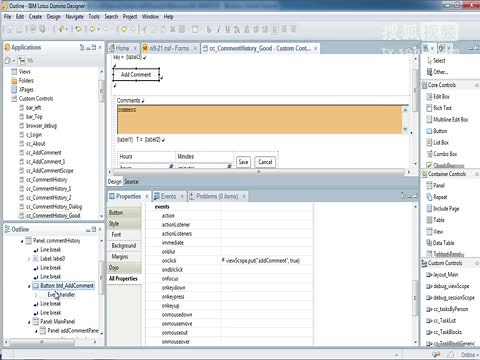Open the Dojo properties section

(125, 268)
